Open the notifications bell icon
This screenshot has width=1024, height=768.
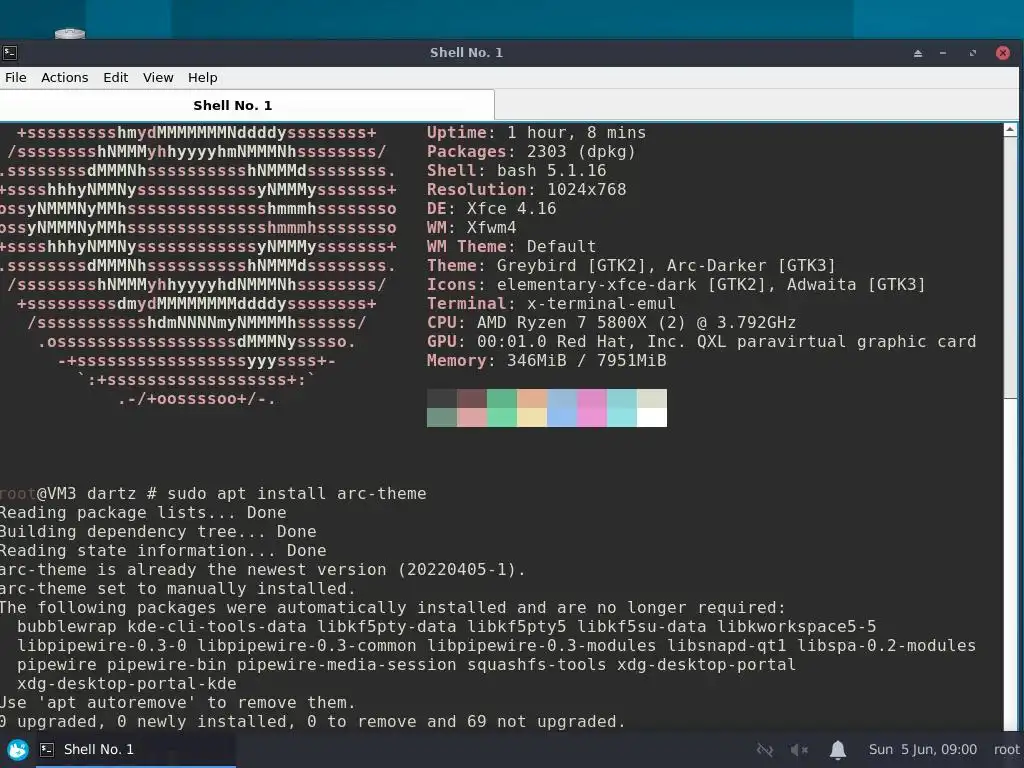[x=838, y=750]
